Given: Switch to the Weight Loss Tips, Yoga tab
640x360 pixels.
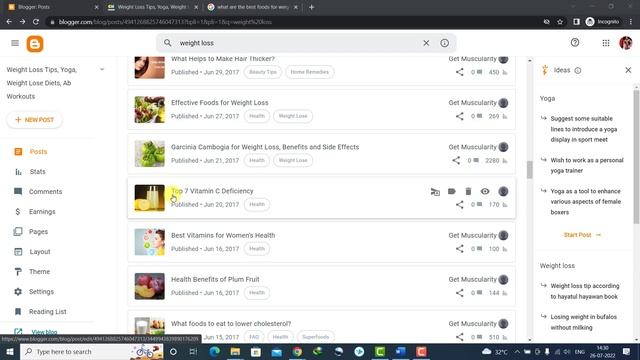Looking at the screenshot, I should (x=152, y=7).
